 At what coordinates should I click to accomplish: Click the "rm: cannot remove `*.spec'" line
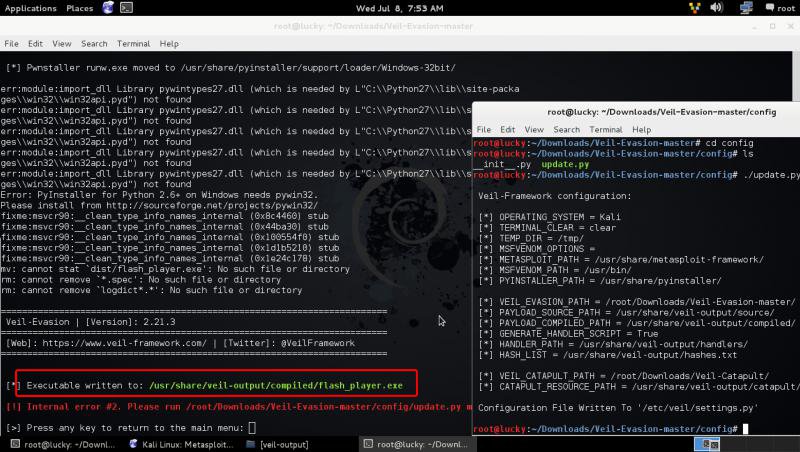(141, 280)
